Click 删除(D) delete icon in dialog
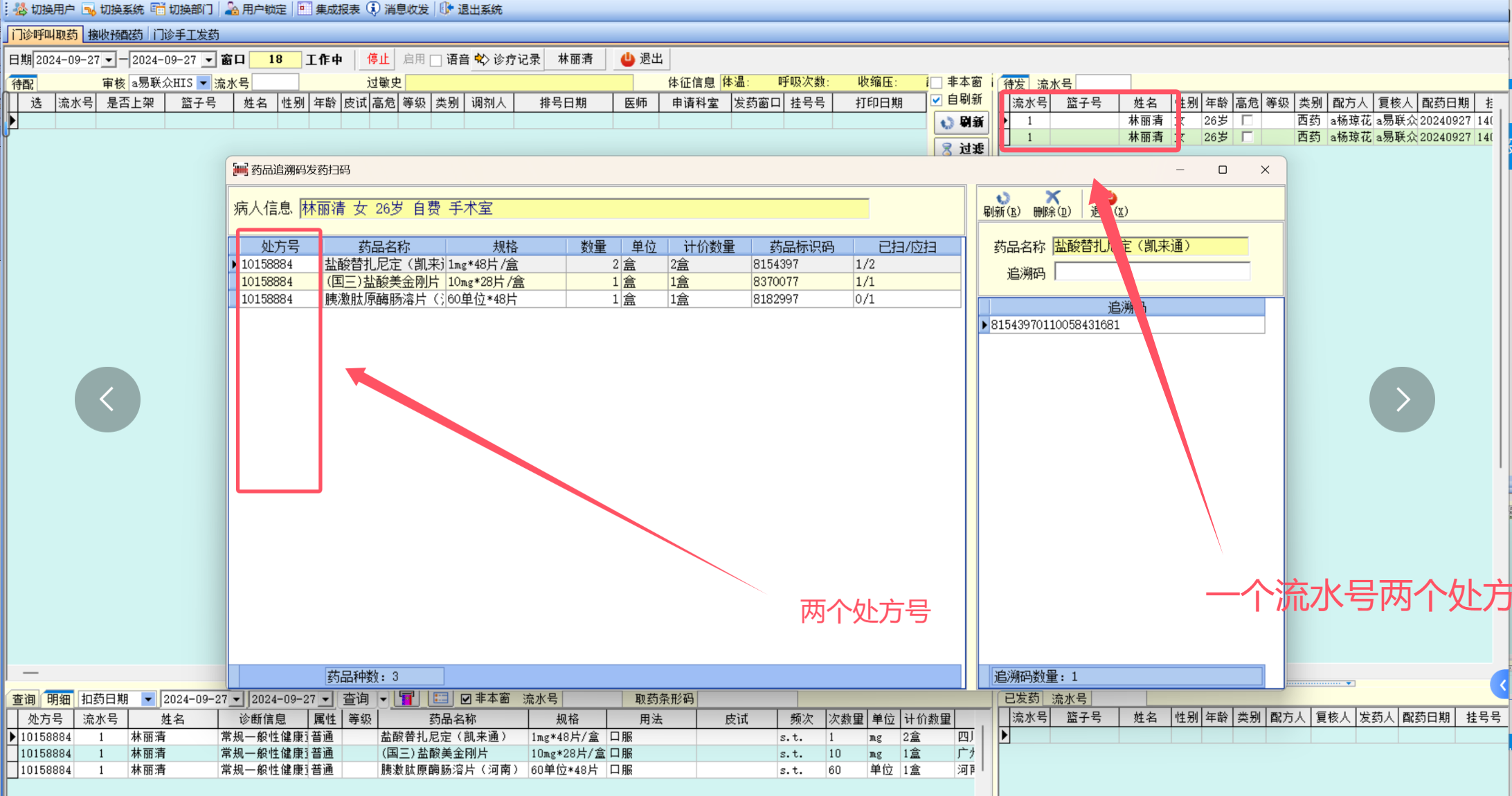 (x=1052, y=204)
